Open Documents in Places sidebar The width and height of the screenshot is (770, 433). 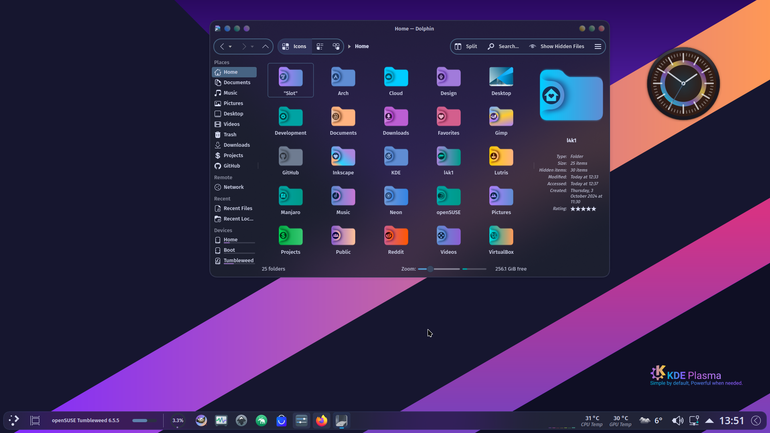[x=234, y=82]
